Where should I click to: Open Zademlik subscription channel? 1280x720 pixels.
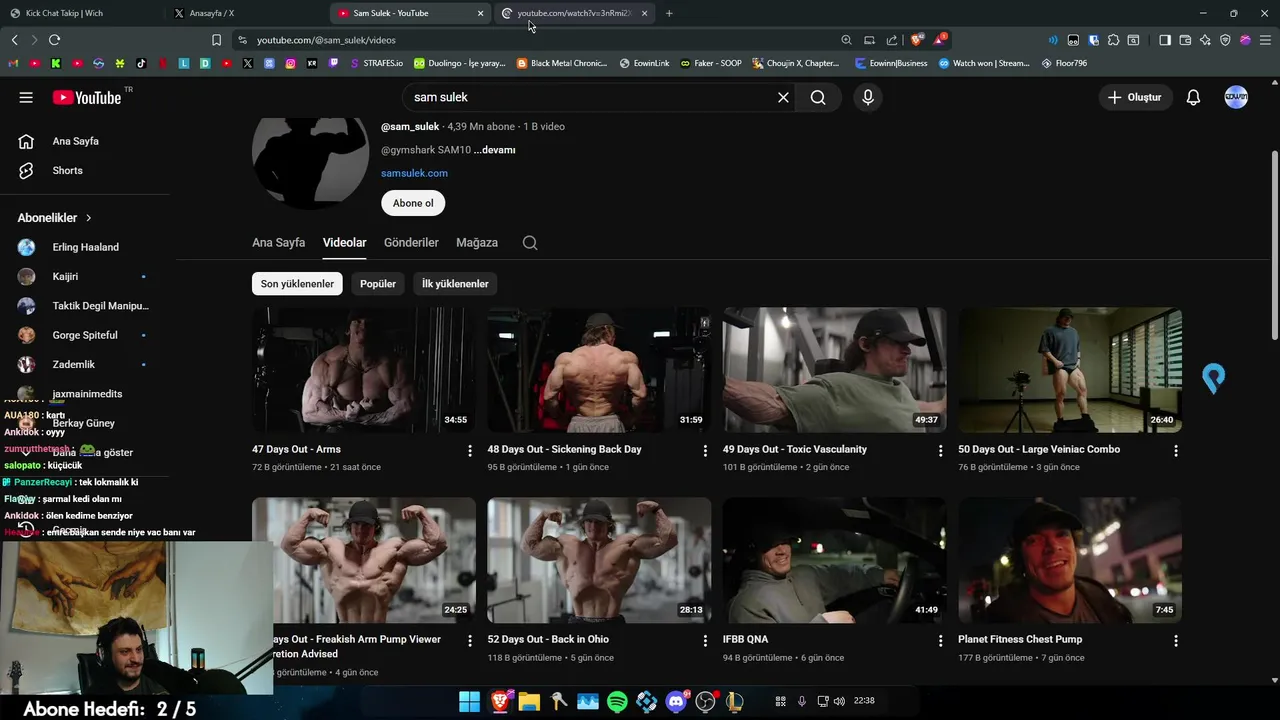click(85, 364)
